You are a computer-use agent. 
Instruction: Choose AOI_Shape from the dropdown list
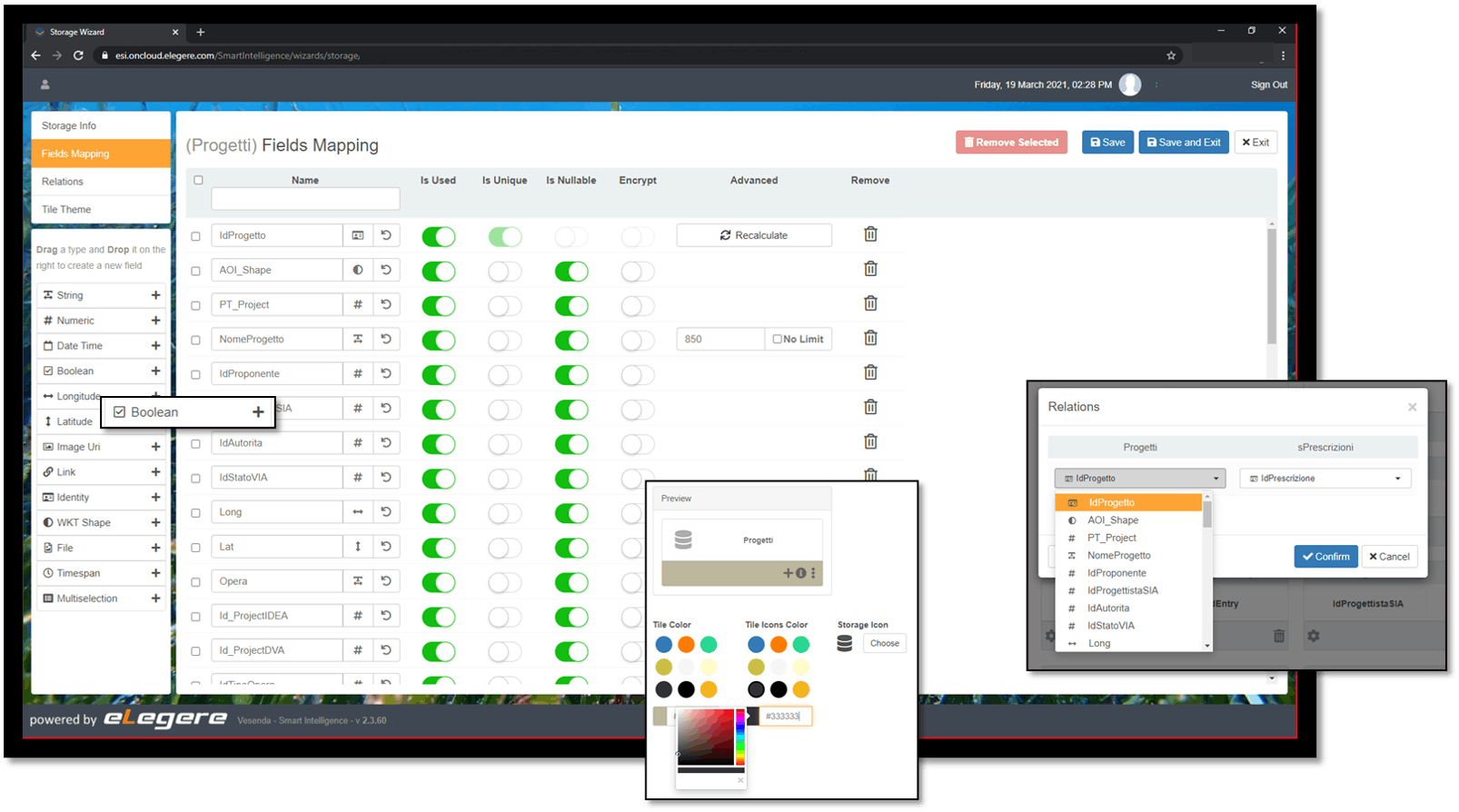pos(1129,520)
